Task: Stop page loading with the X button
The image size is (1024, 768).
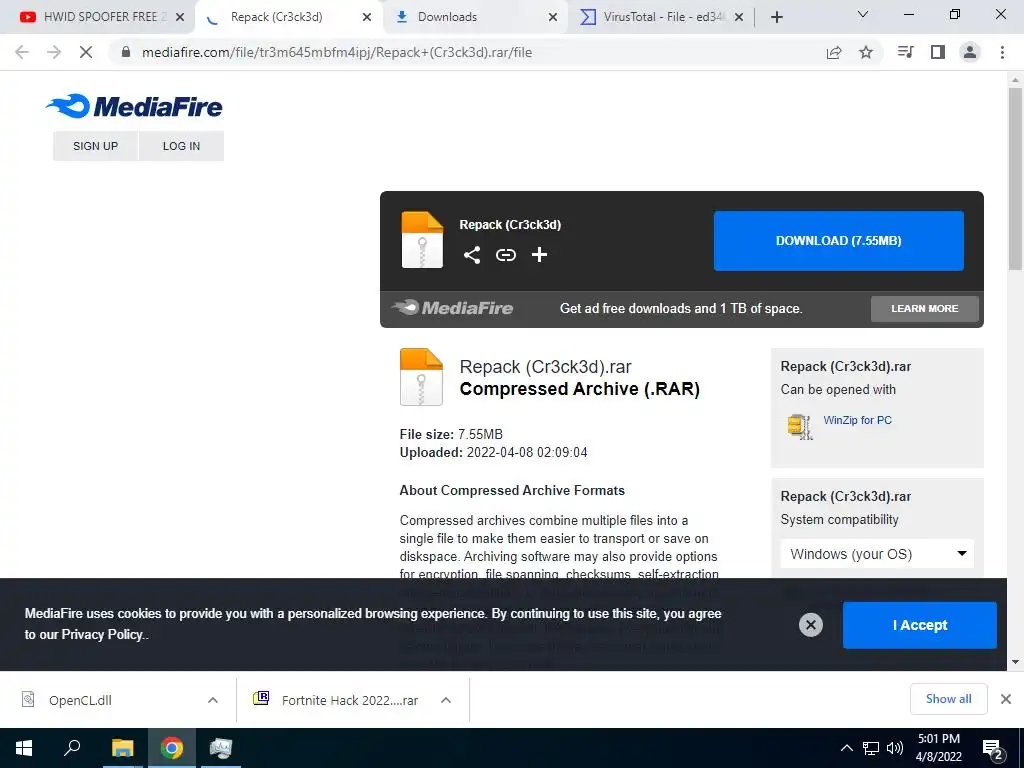Action: click(86, 52)
